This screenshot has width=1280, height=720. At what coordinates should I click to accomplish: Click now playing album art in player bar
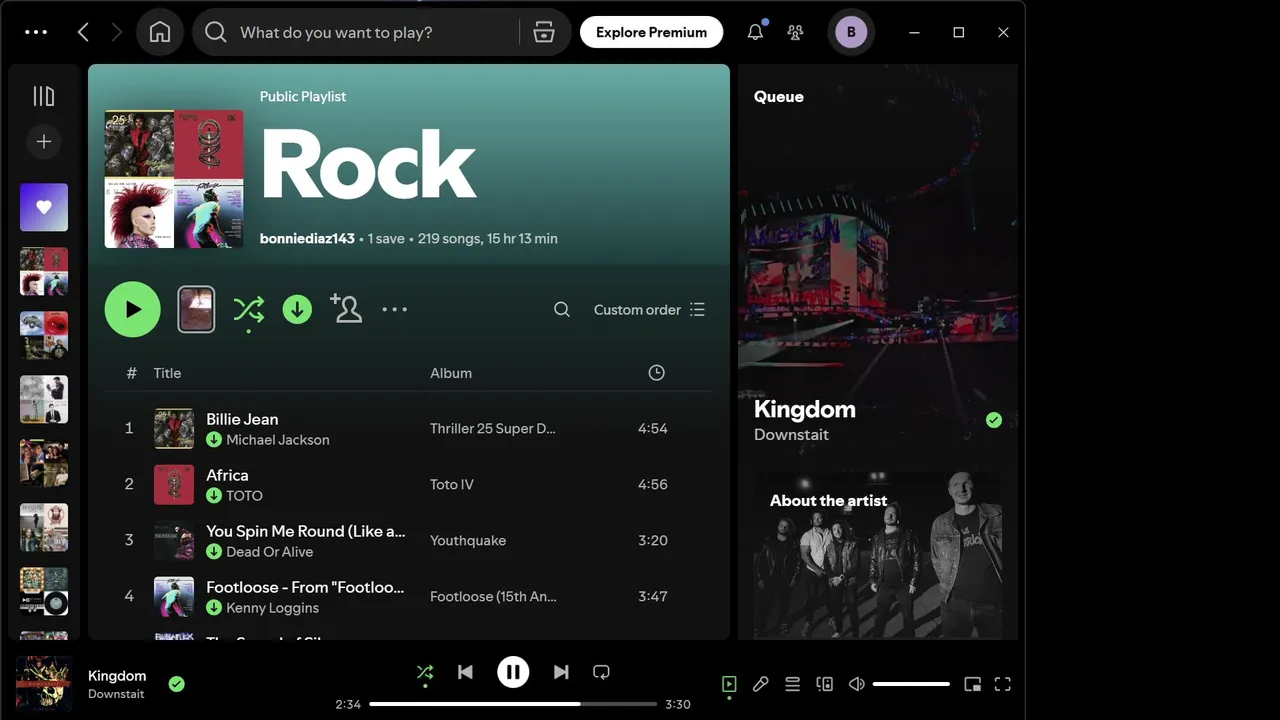[44, 684]
